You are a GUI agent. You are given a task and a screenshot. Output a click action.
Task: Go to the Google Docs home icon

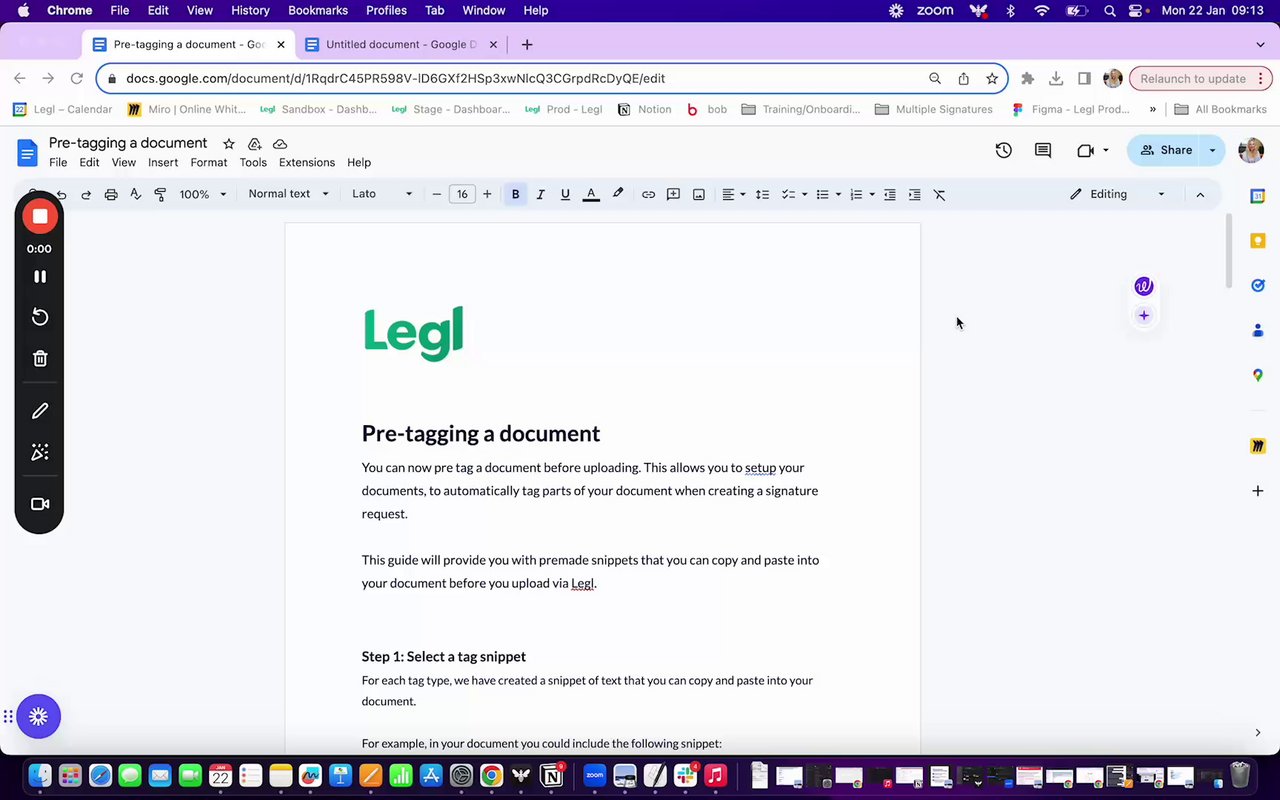27,152
